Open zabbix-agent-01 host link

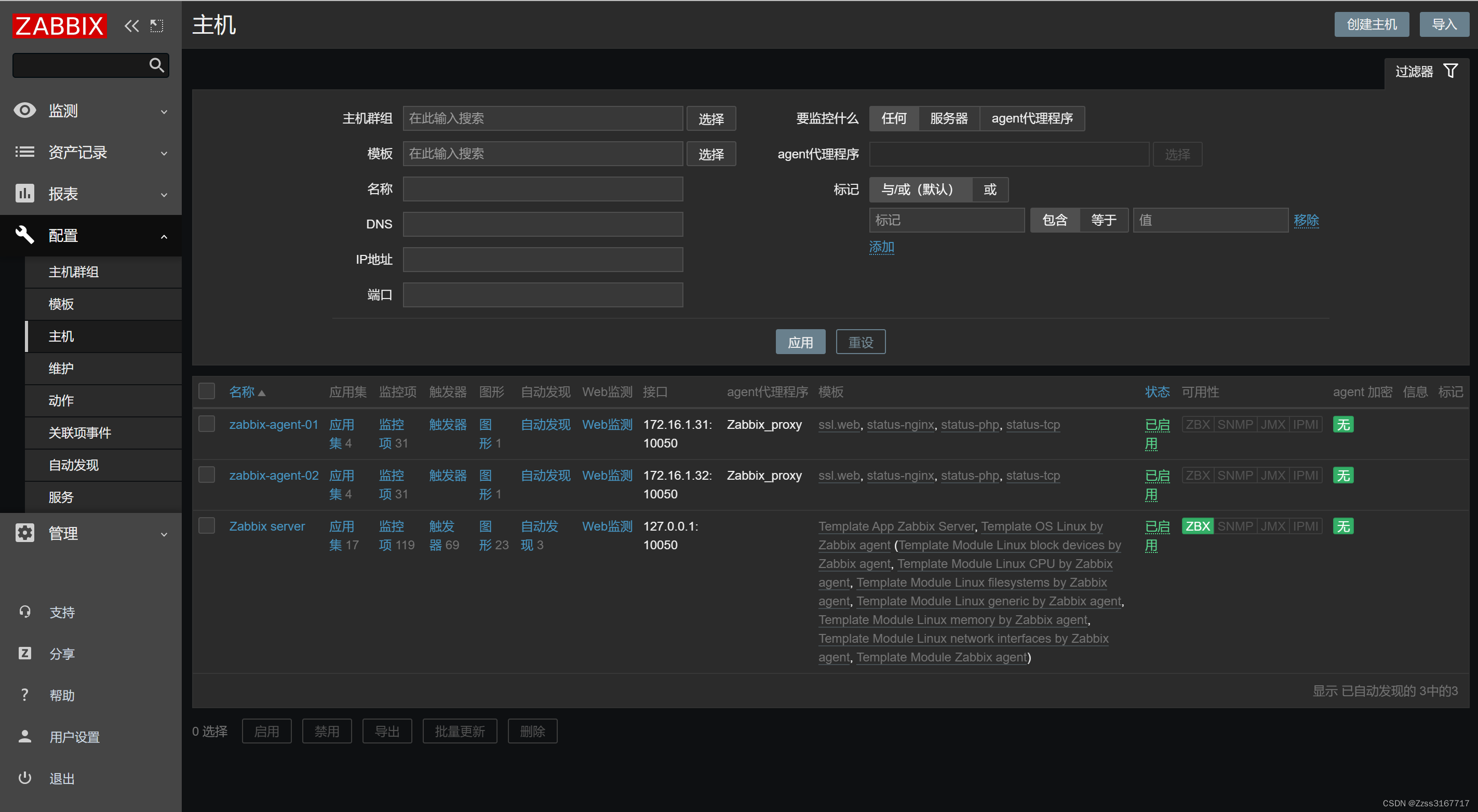[x=274, y=425]
